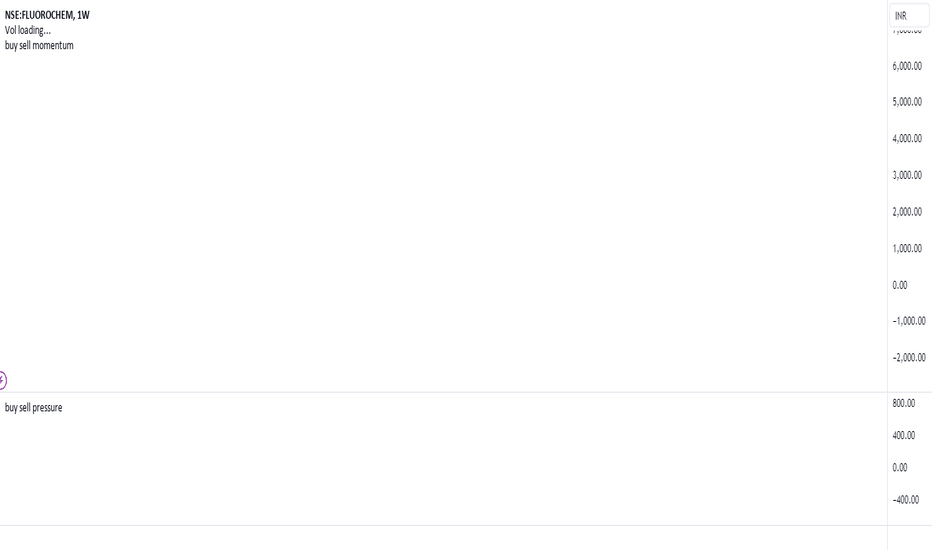Click the 4,000.00 price axis label
Viewport: 932px width, 550px height.
907,139
